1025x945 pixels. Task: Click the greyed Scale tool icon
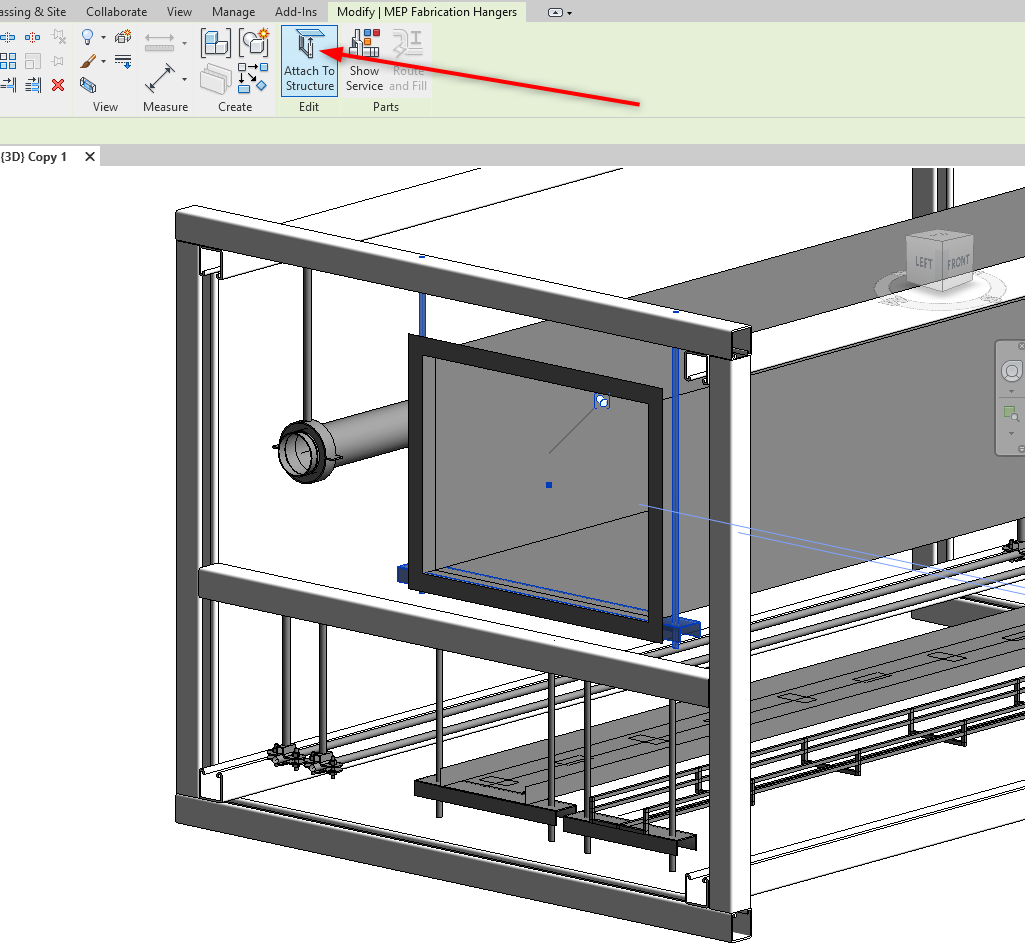32,61
